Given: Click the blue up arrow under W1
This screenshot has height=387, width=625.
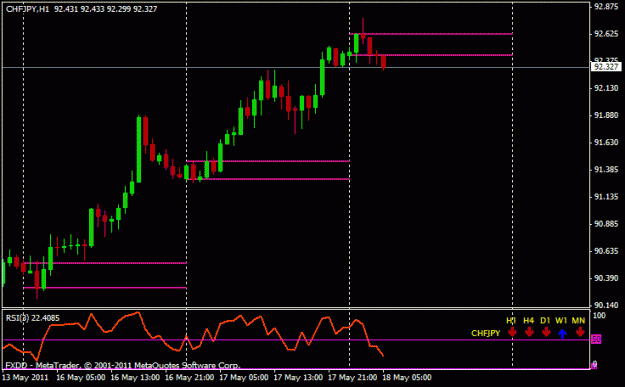Looking at the screenshot, I should [562, 333].
